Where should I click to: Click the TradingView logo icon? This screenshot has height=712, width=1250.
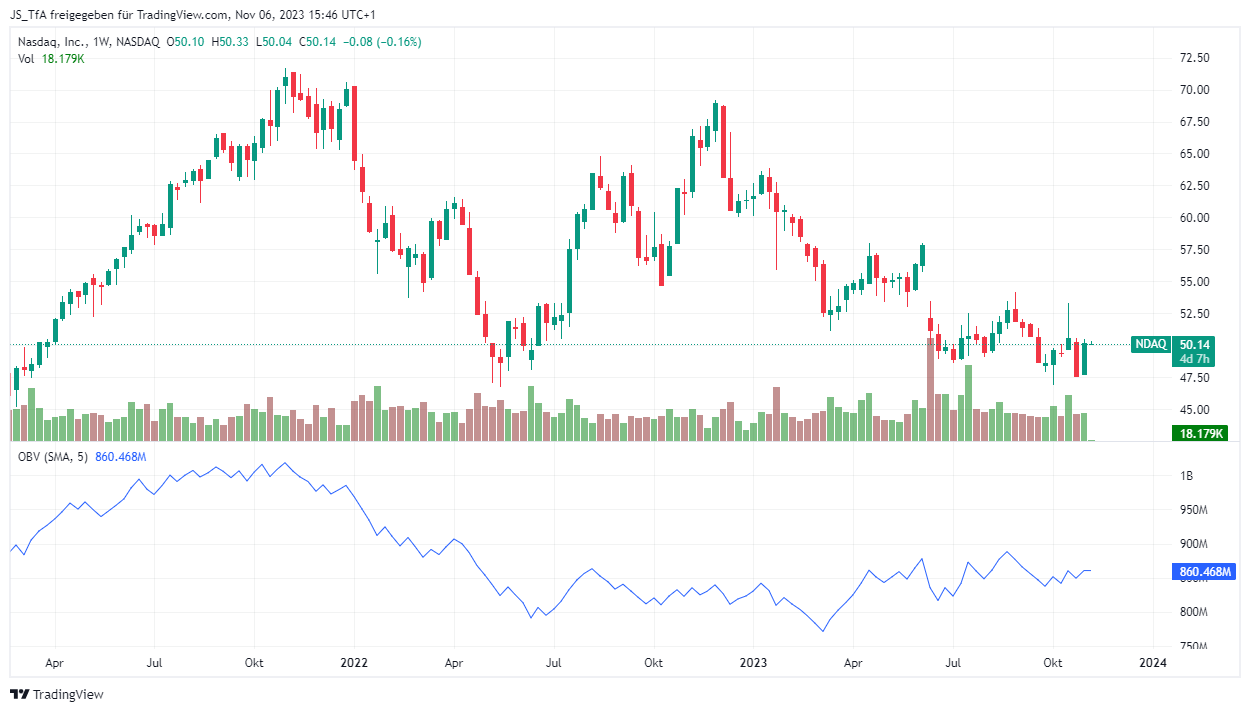coord(20,694)
